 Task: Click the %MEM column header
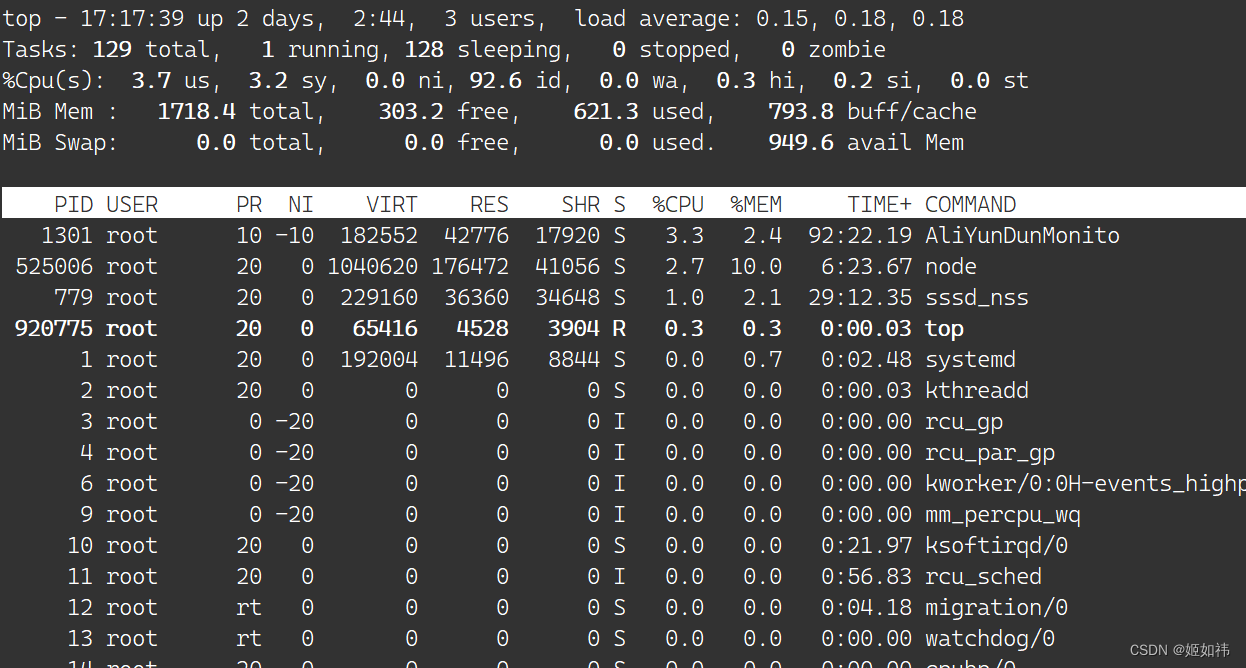pos(756,205)
